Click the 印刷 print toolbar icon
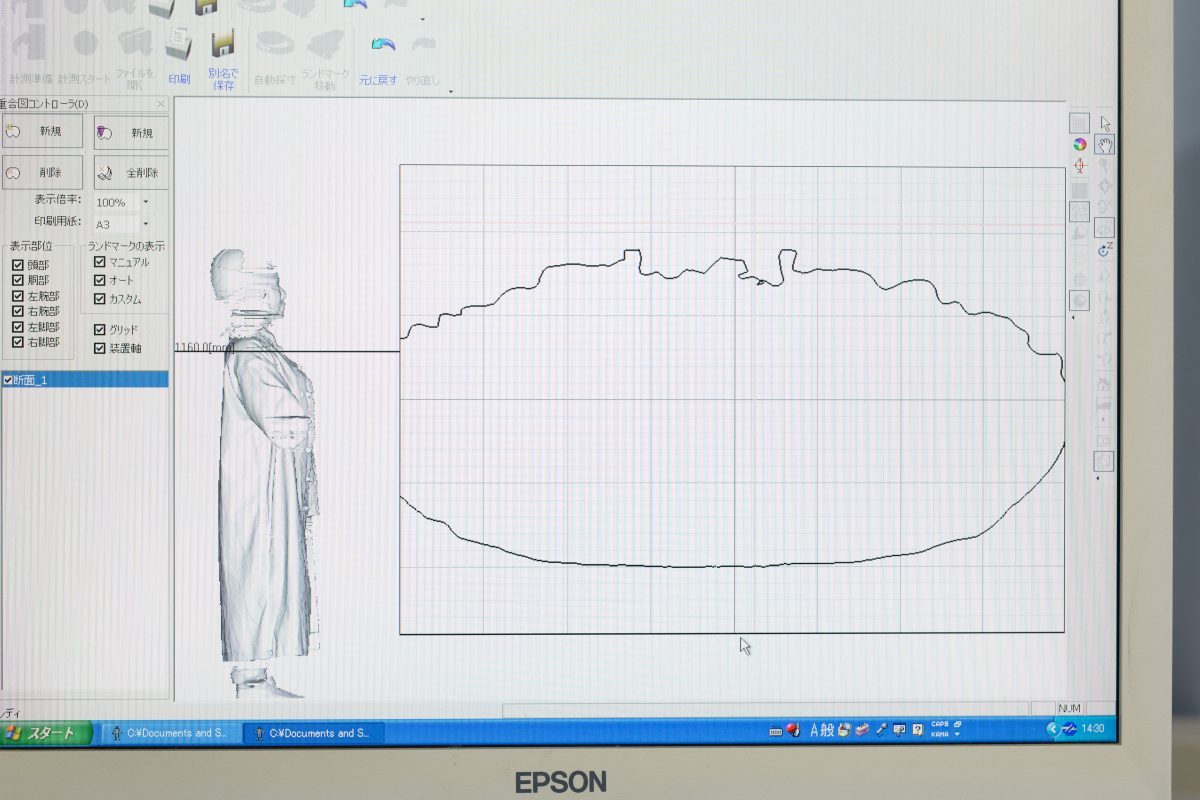The height and width of the screenshot is (800, 1200). [179, 44]
